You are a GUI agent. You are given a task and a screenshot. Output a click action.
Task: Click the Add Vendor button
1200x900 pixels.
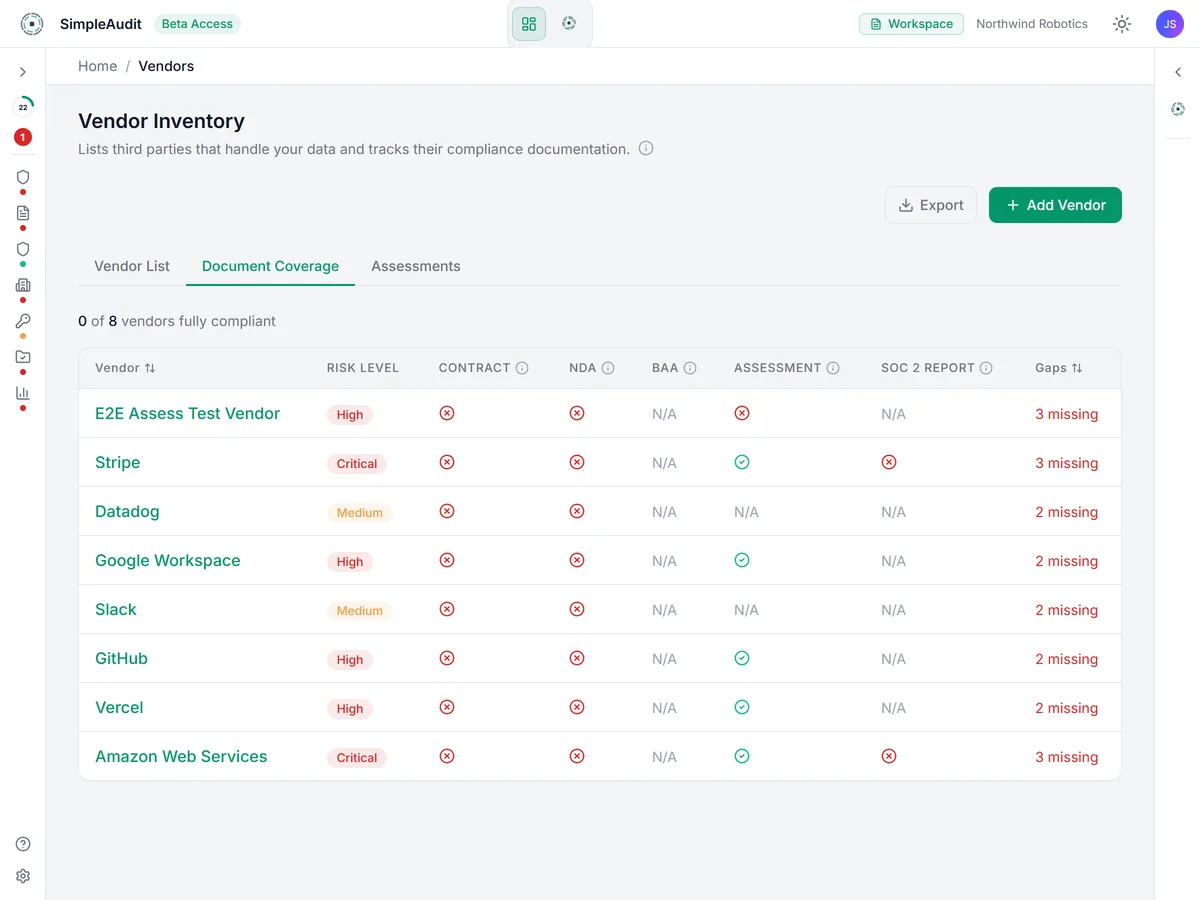(1055, 205)
